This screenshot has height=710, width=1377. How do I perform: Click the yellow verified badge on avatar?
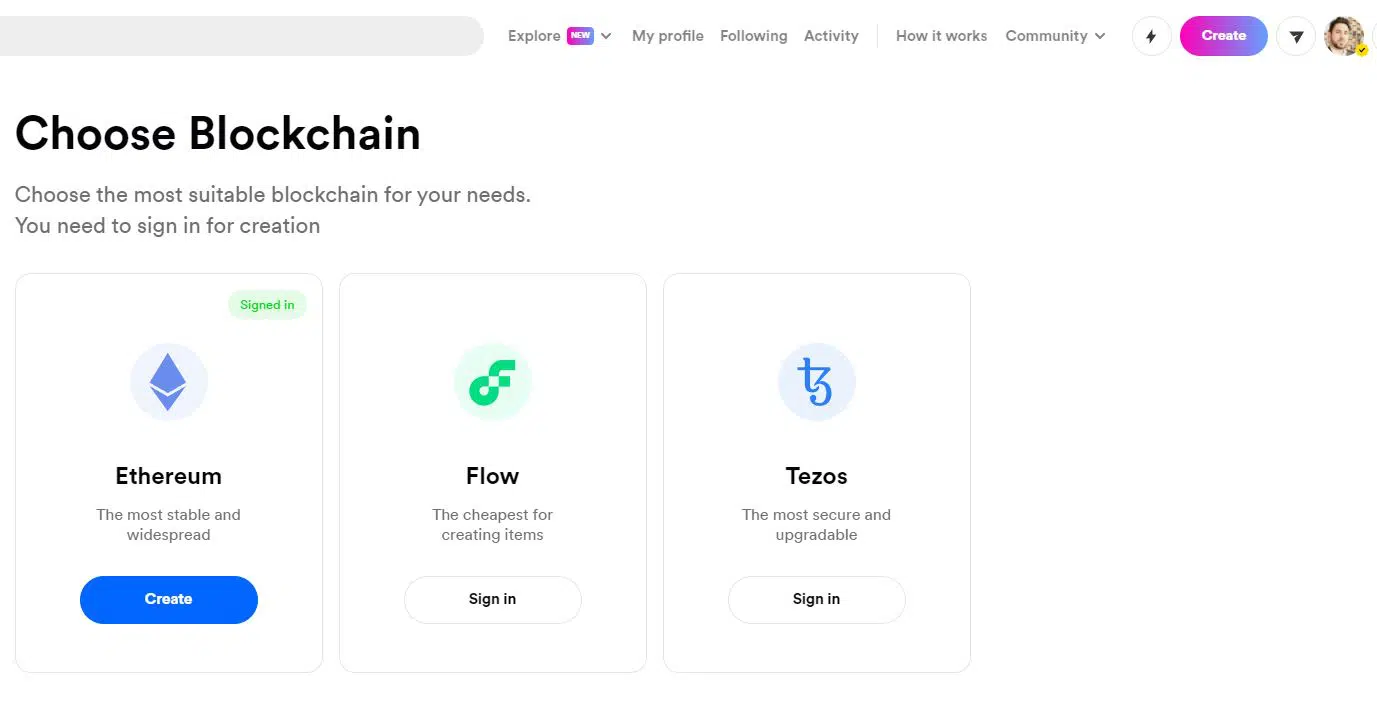[x=1361, y=50]
